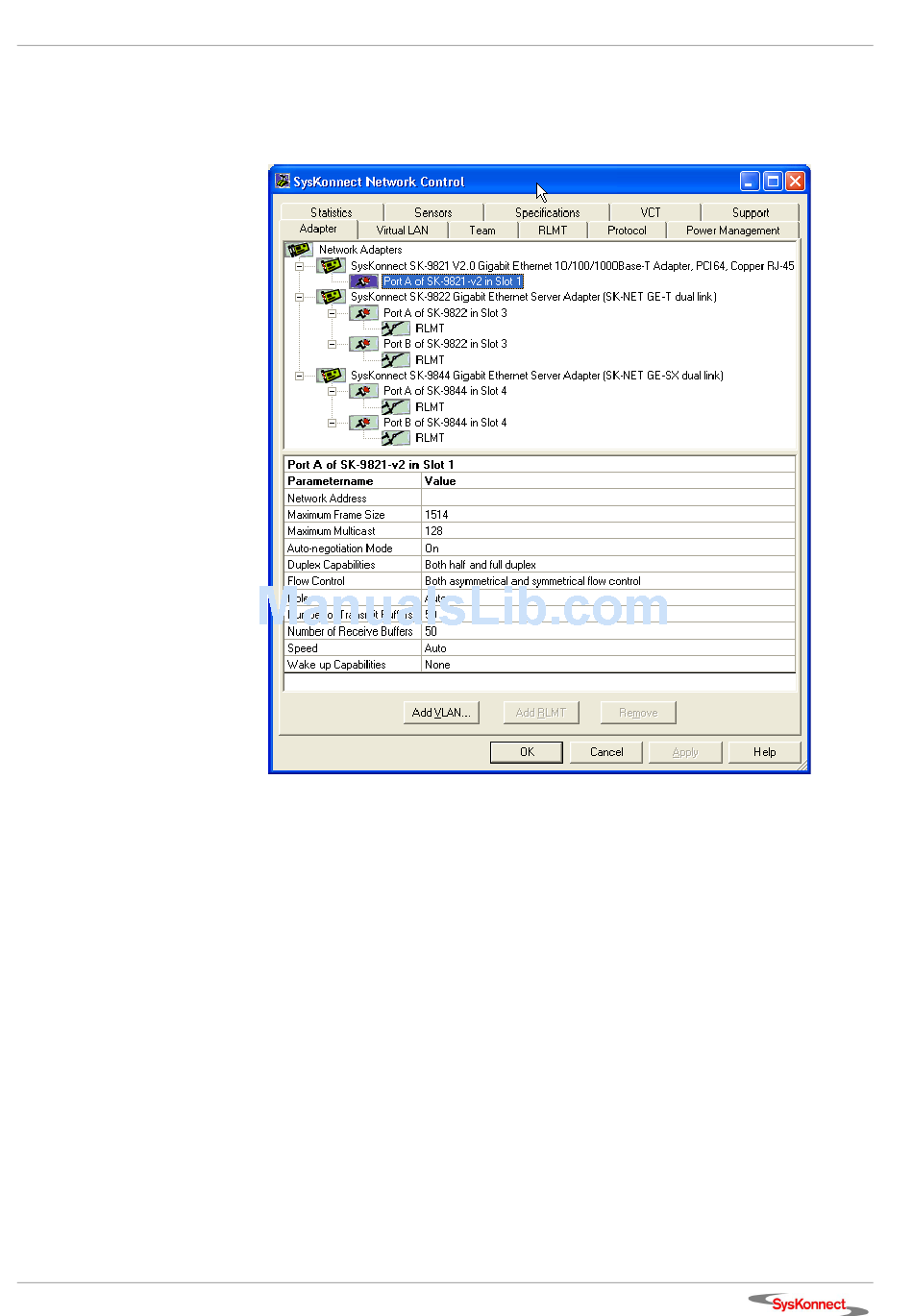Click RLMT icon under Port B of SK-9822
The image size is (913, 1316).
[x=395, y=360]
